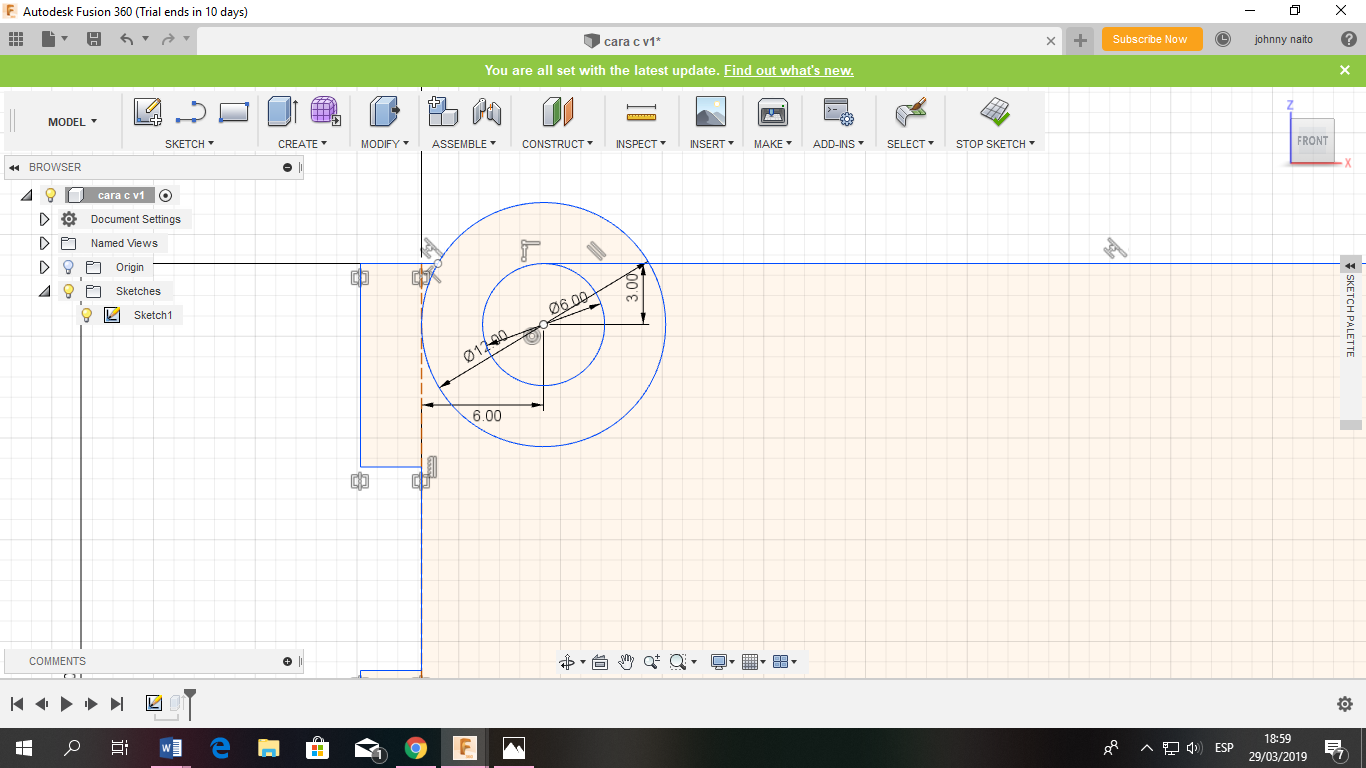Open the Scripts and Add-Ins icon
This screenshot has height=768, width=1366.
coord(837,111)
